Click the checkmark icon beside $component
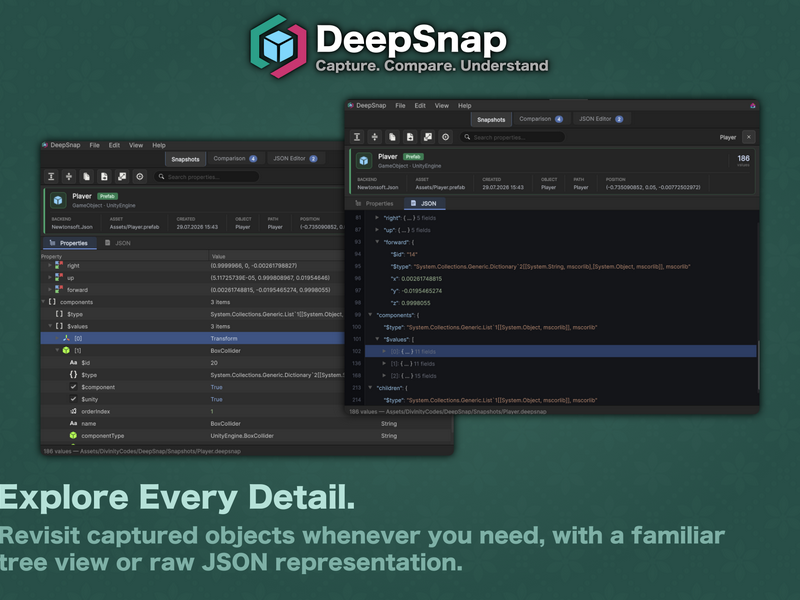The width and height of the screenshot is (800, 600). coord(73,387)
